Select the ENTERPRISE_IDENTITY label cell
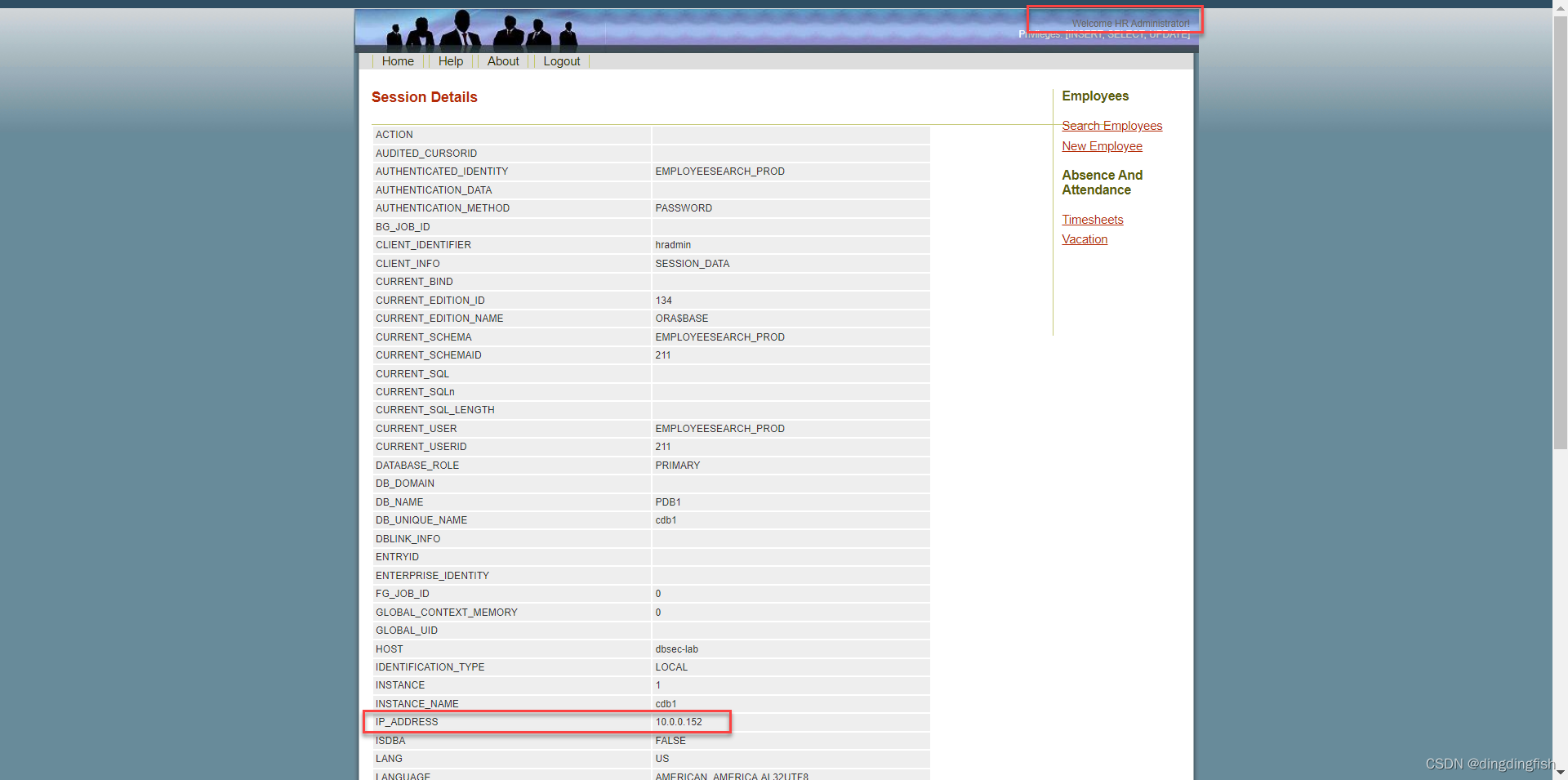 [511, 576]
